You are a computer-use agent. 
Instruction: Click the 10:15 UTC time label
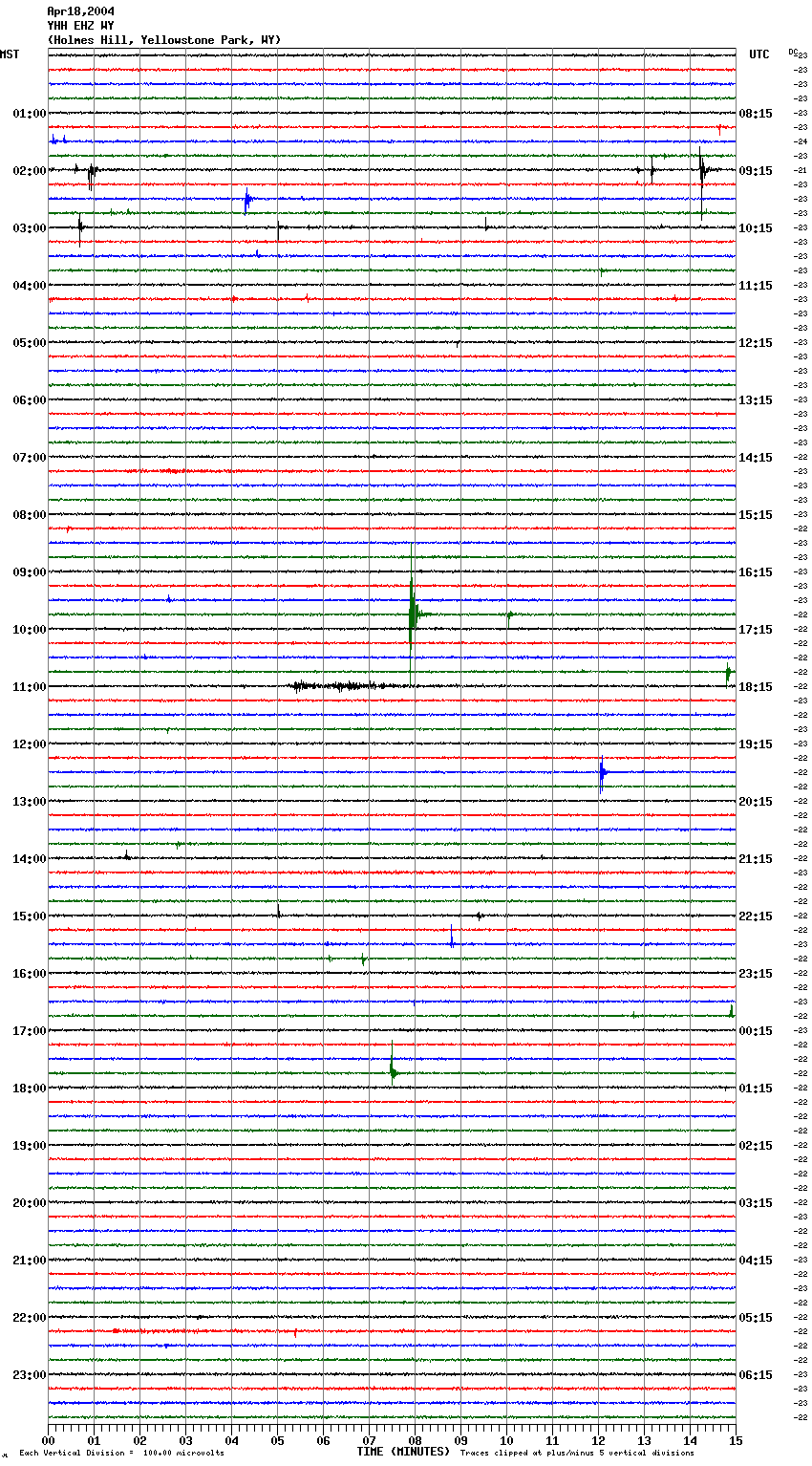(756, 228)
